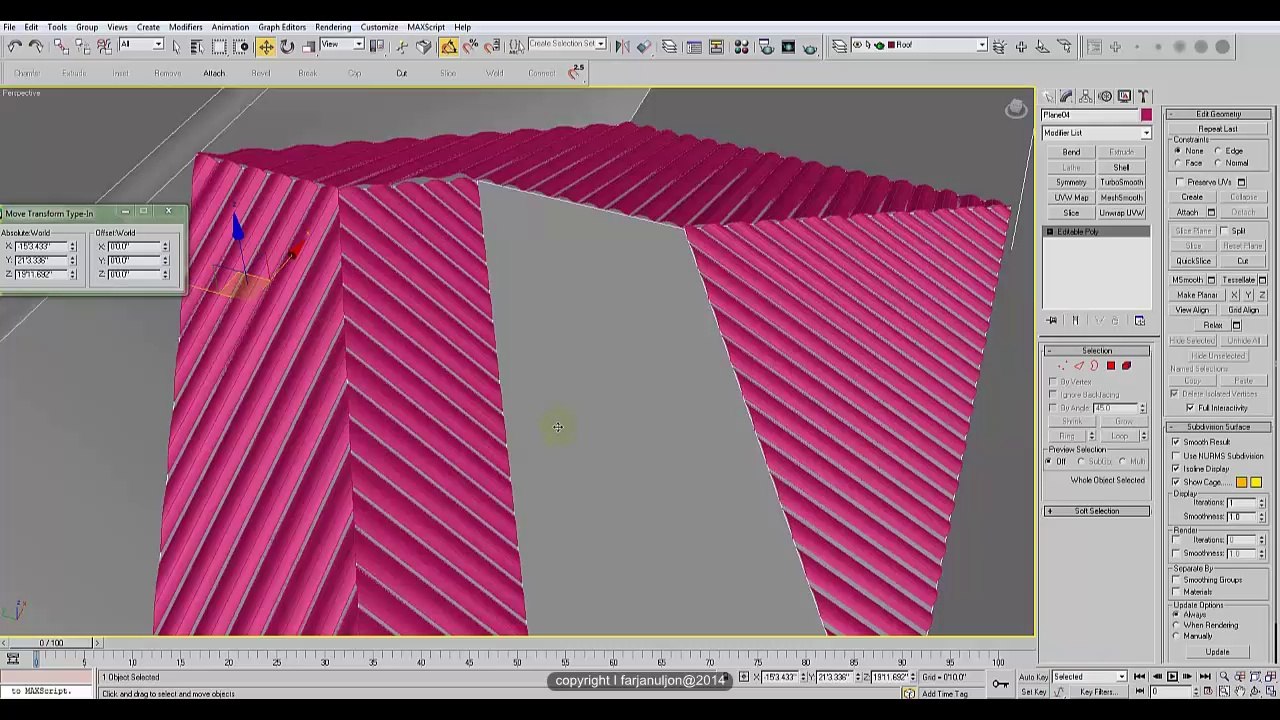Open the Hierarchy panel icon
The width and height of the screenshot is (1280, 720).
pos(1086,96)
